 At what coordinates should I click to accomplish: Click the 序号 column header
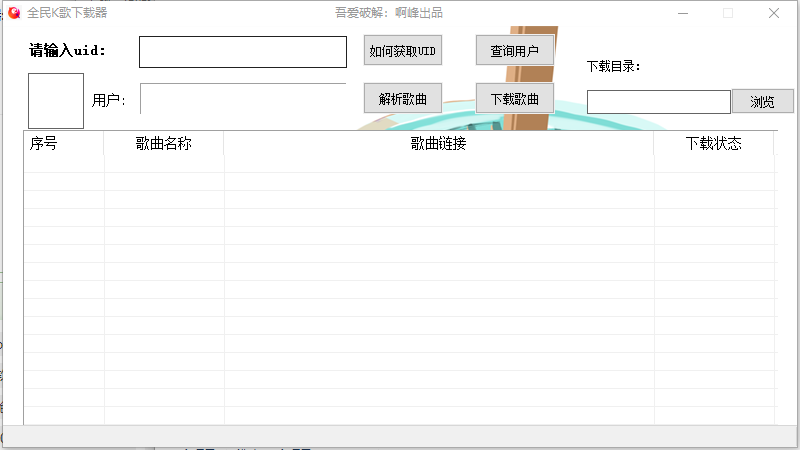click(64, 143)
